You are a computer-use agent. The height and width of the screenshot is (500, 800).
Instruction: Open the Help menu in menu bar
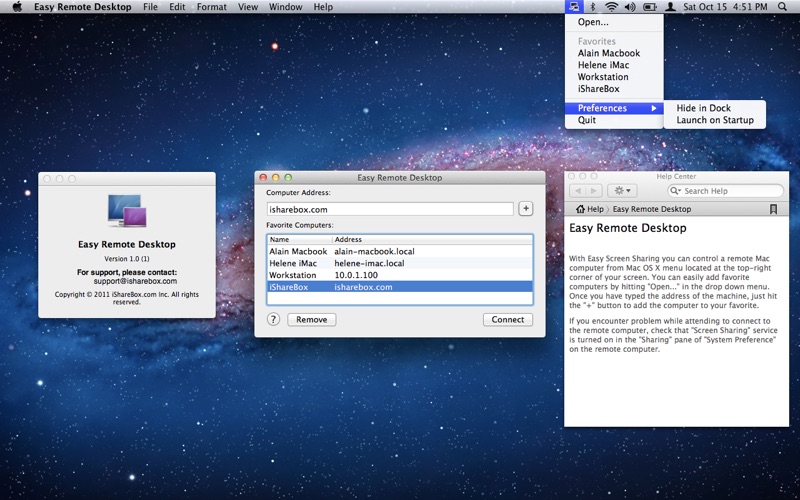pyautogui.click(x=323, y=7)
